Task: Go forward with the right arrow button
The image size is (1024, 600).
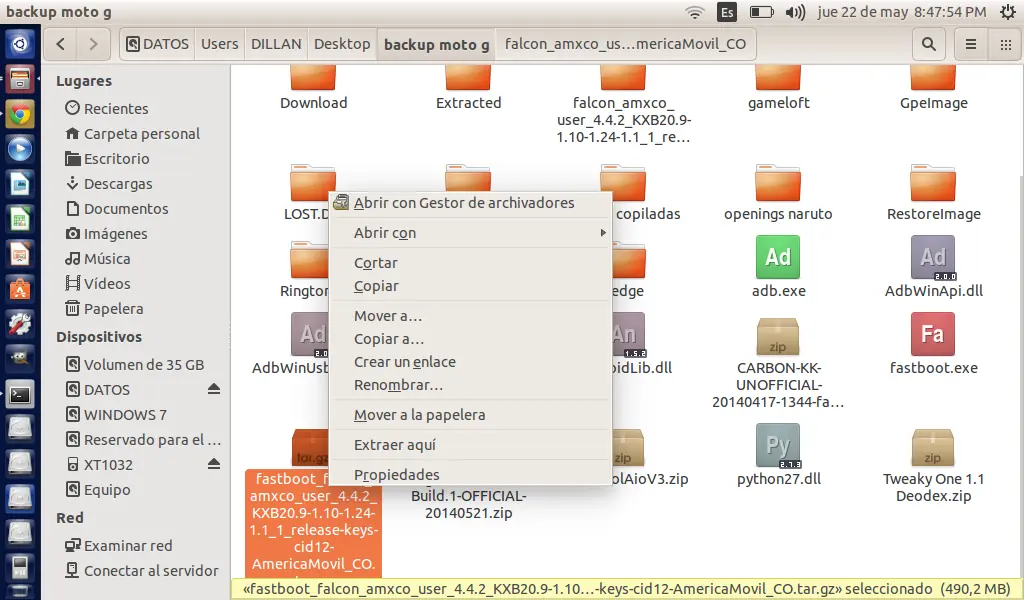Action: click(93, 44)
